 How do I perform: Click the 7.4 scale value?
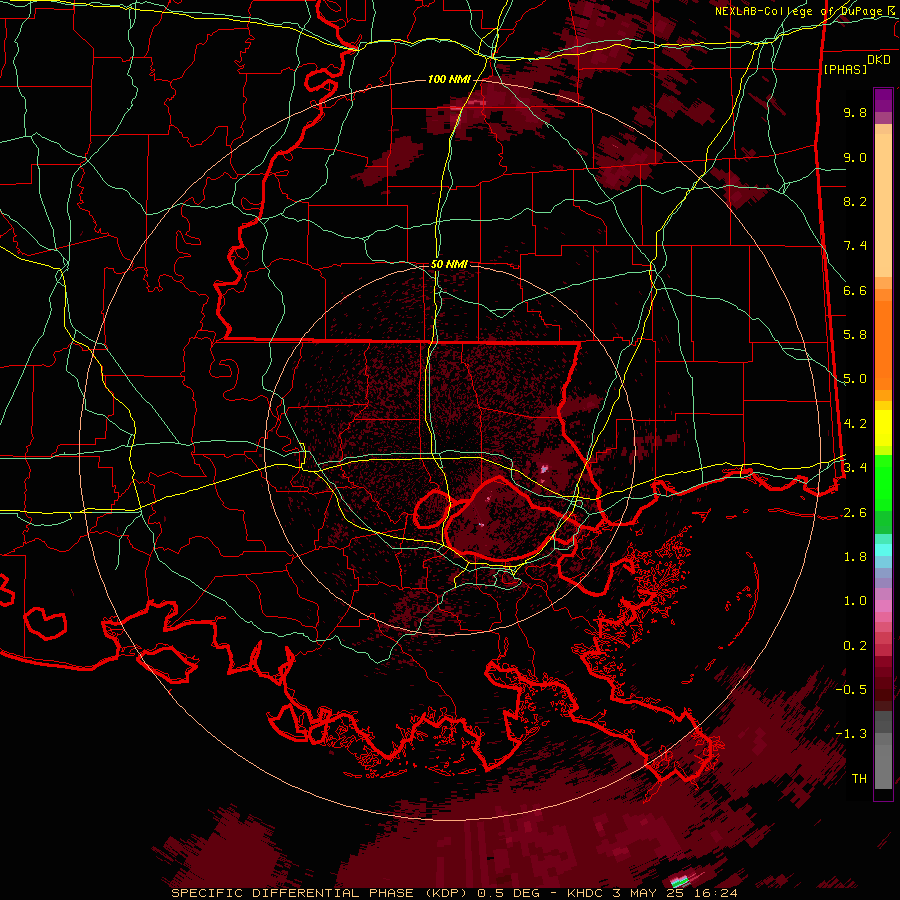coord(855,246)
